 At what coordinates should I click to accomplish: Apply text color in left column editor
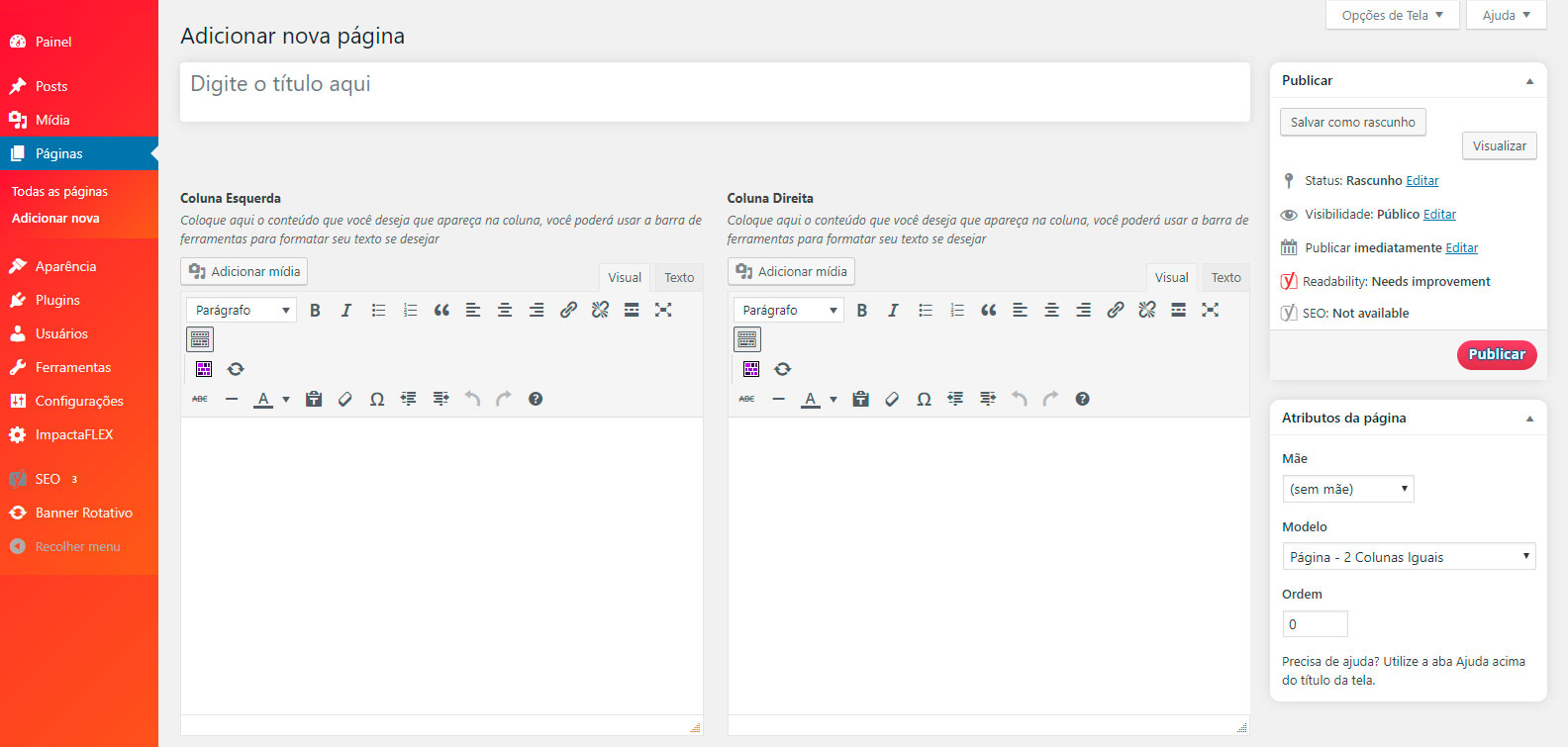(x=263, y=399)
